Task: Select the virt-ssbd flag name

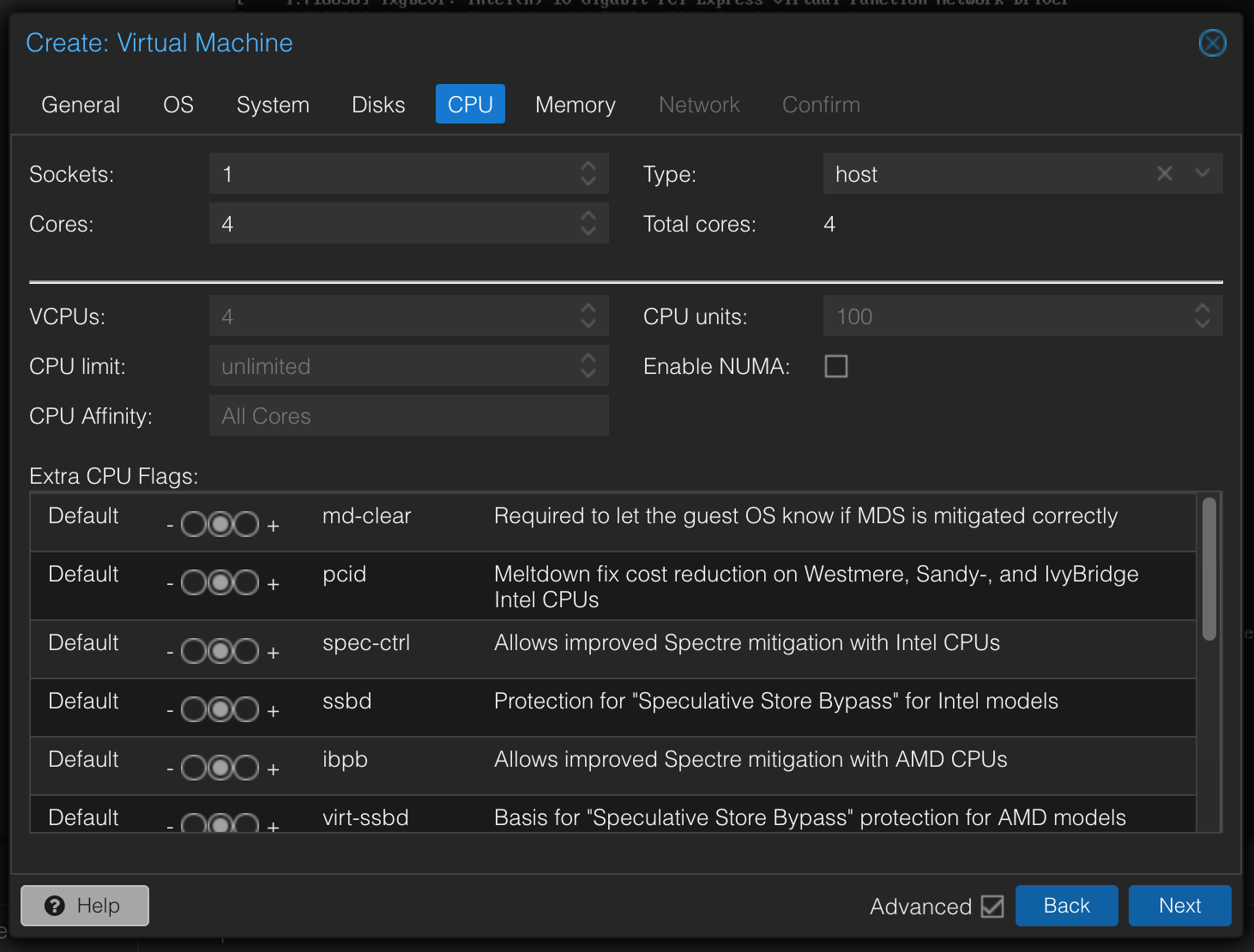Action: point(365,817)
